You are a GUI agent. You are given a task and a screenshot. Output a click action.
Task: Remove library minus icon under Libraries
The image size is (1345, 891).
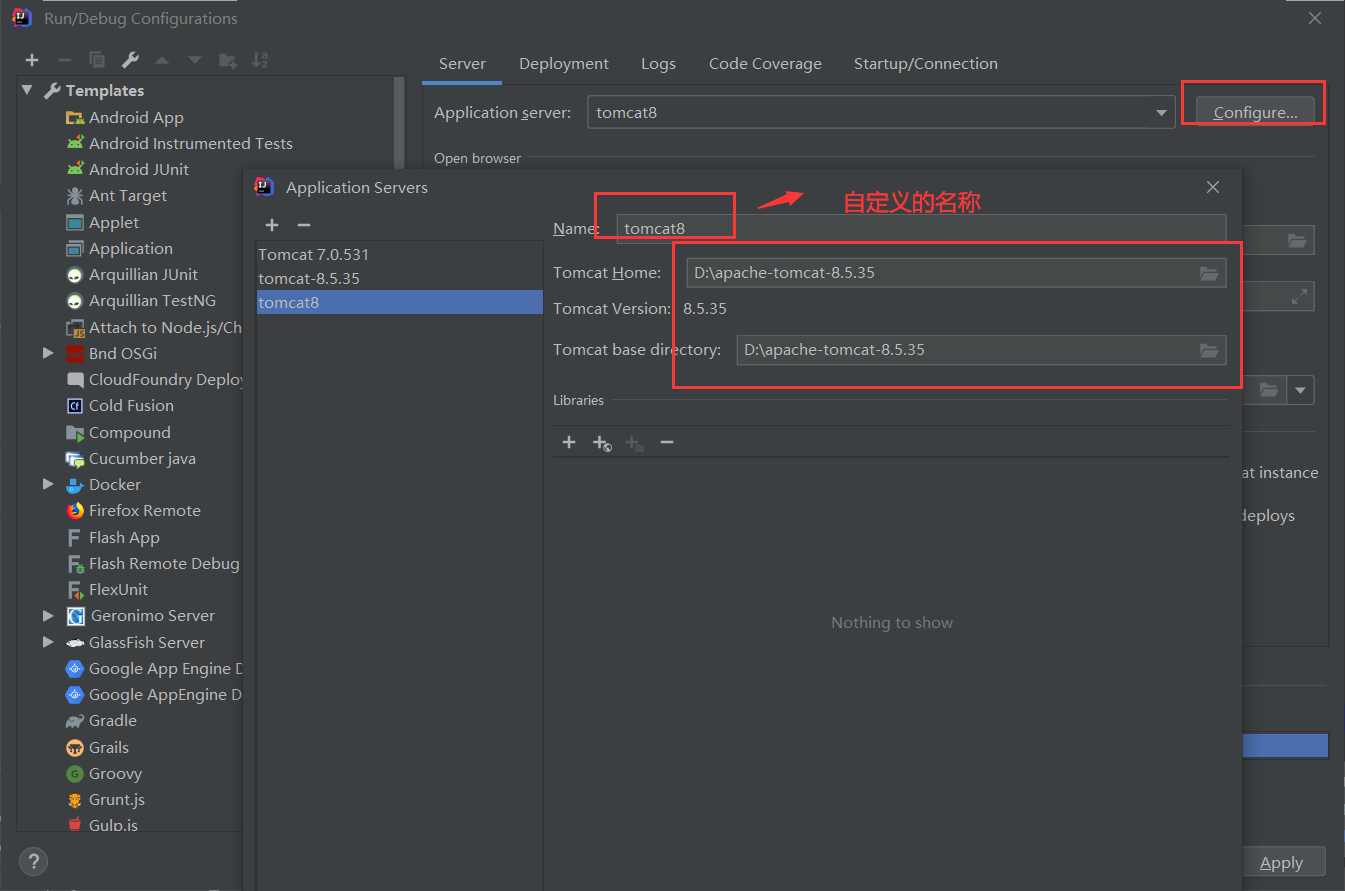click(x=667, y=442)
